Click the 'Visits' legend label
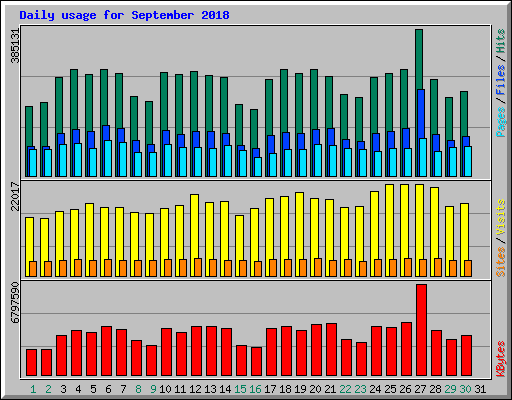512x400 pixels. [x=501, y=217]
